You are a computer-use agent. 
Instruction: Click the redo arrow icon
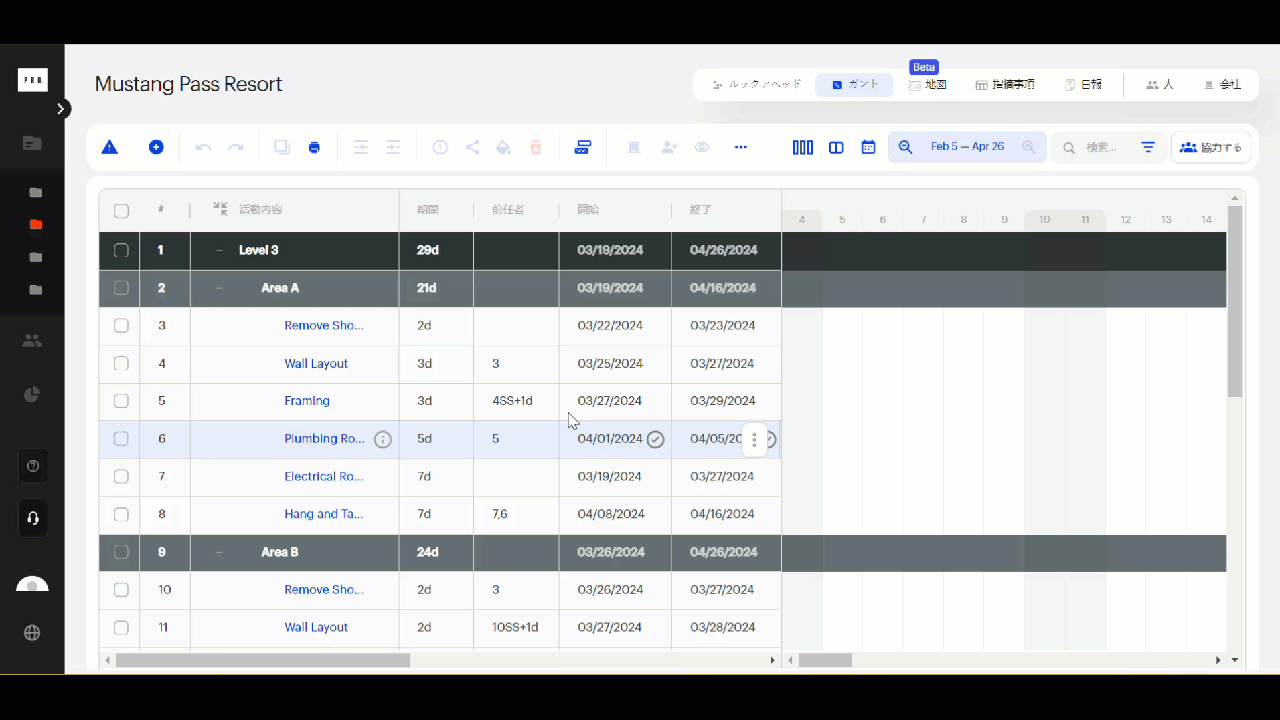pos(236,147)
